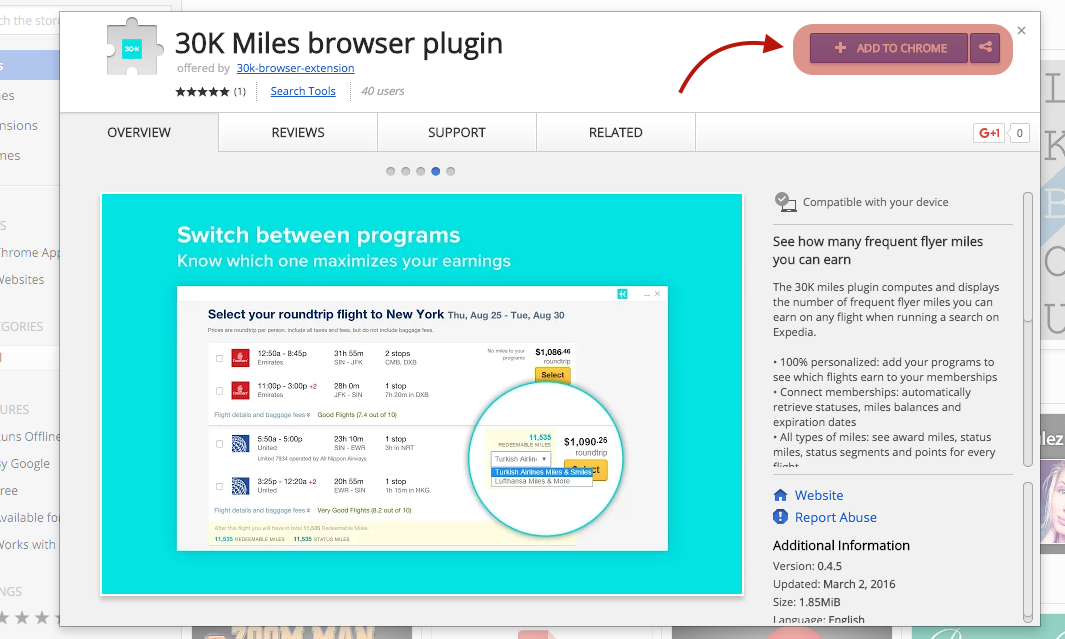
Task: Open the share icon button
Action: (985, 48)
